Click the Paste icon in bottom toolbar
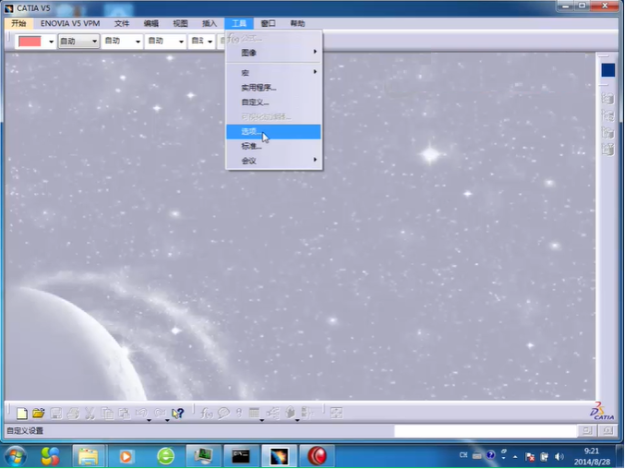Screen dimensions: 625x469 click(x=124, y=413)
